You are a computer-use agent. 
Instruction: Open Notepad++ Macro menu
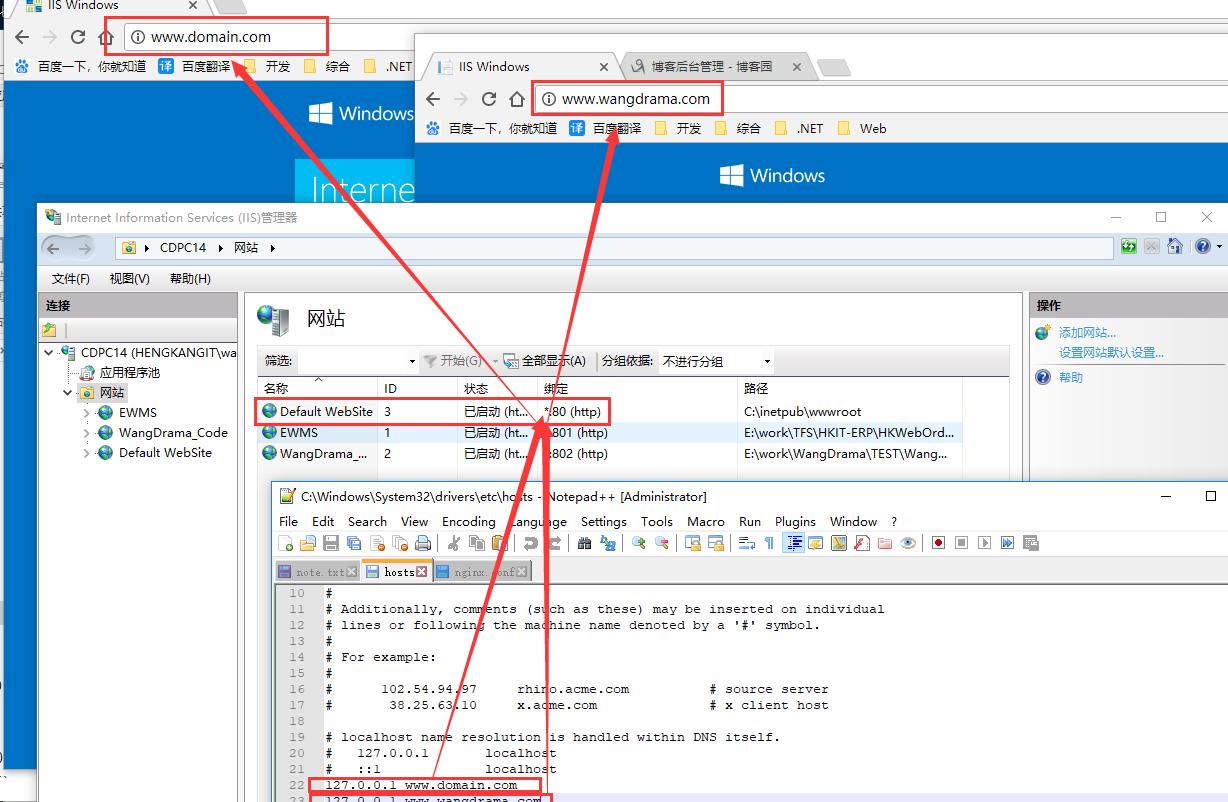pyautogui.click(x=705, y=521)
